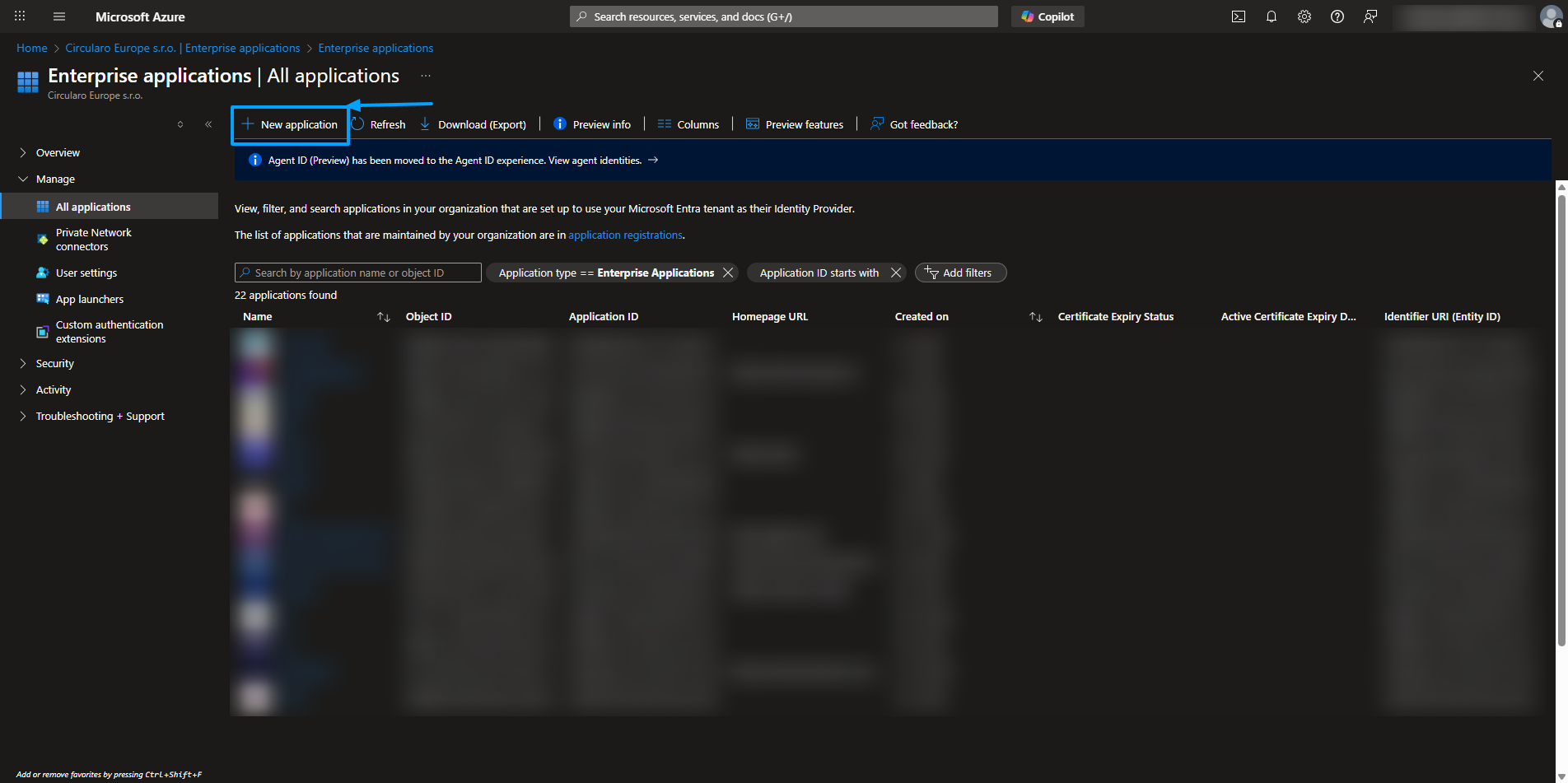Toggle sorting on the Name column
Screen dimensions: 1568x783
pos(383,316)
